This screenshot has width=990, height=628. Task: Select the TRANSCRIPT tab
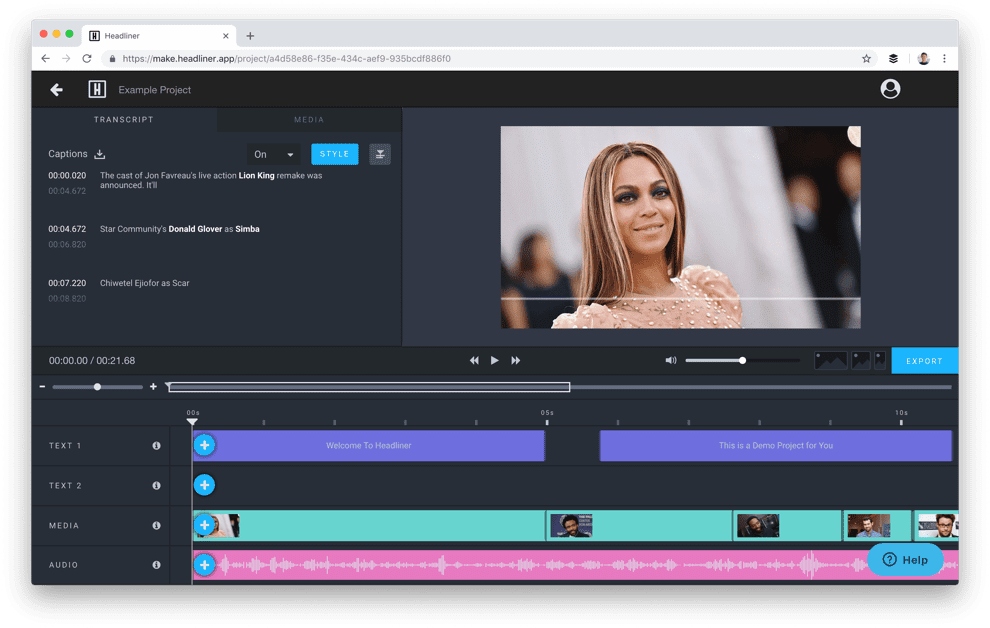coord(123,119)
